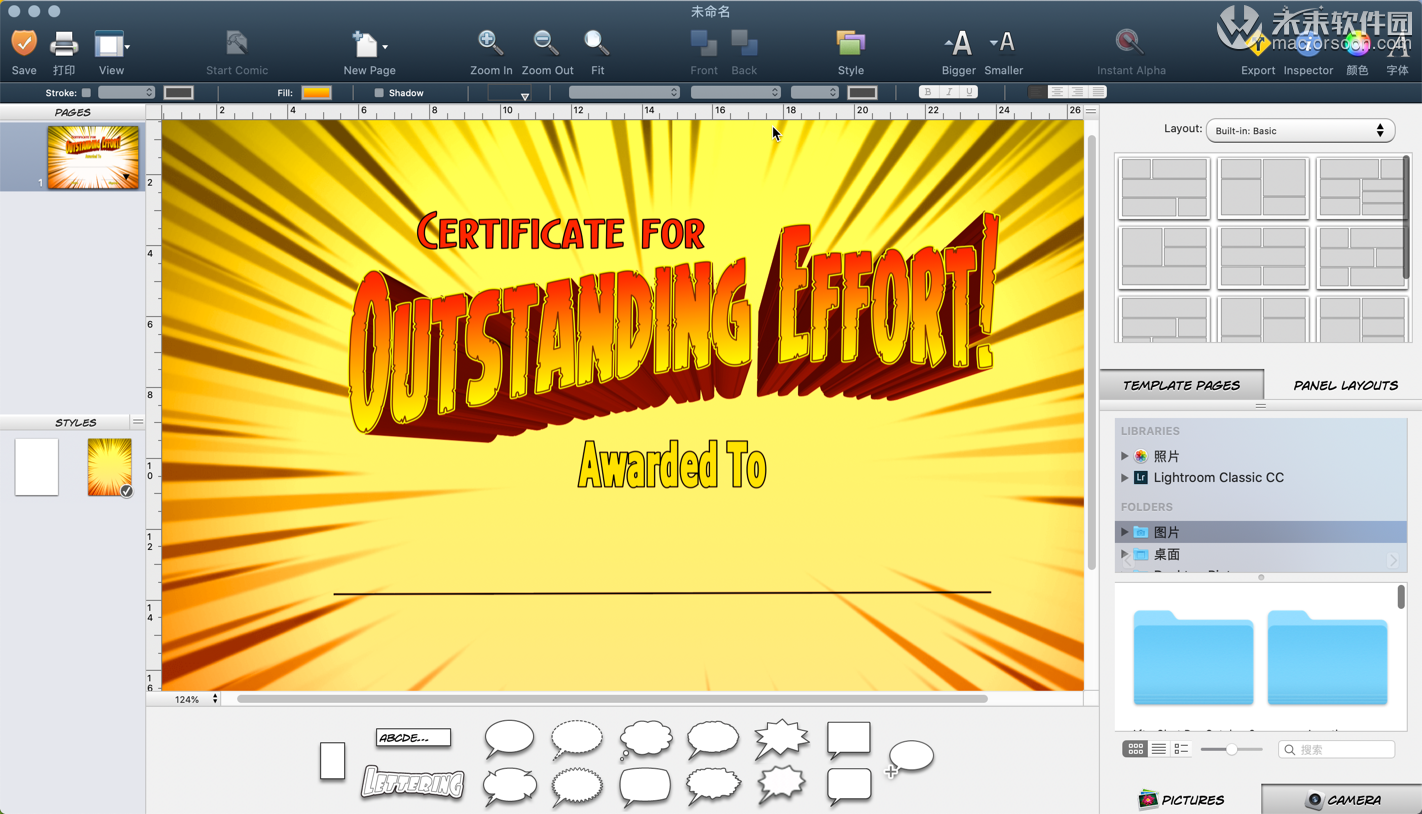Align text to the left
The image size is (1422, 814).
point(1037,92)
